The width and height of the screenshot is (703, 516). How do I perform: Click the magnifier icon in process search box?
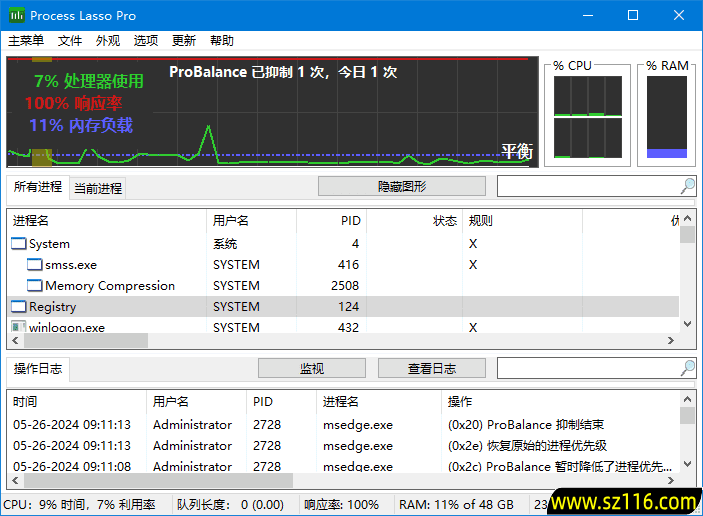coord(687,186)
